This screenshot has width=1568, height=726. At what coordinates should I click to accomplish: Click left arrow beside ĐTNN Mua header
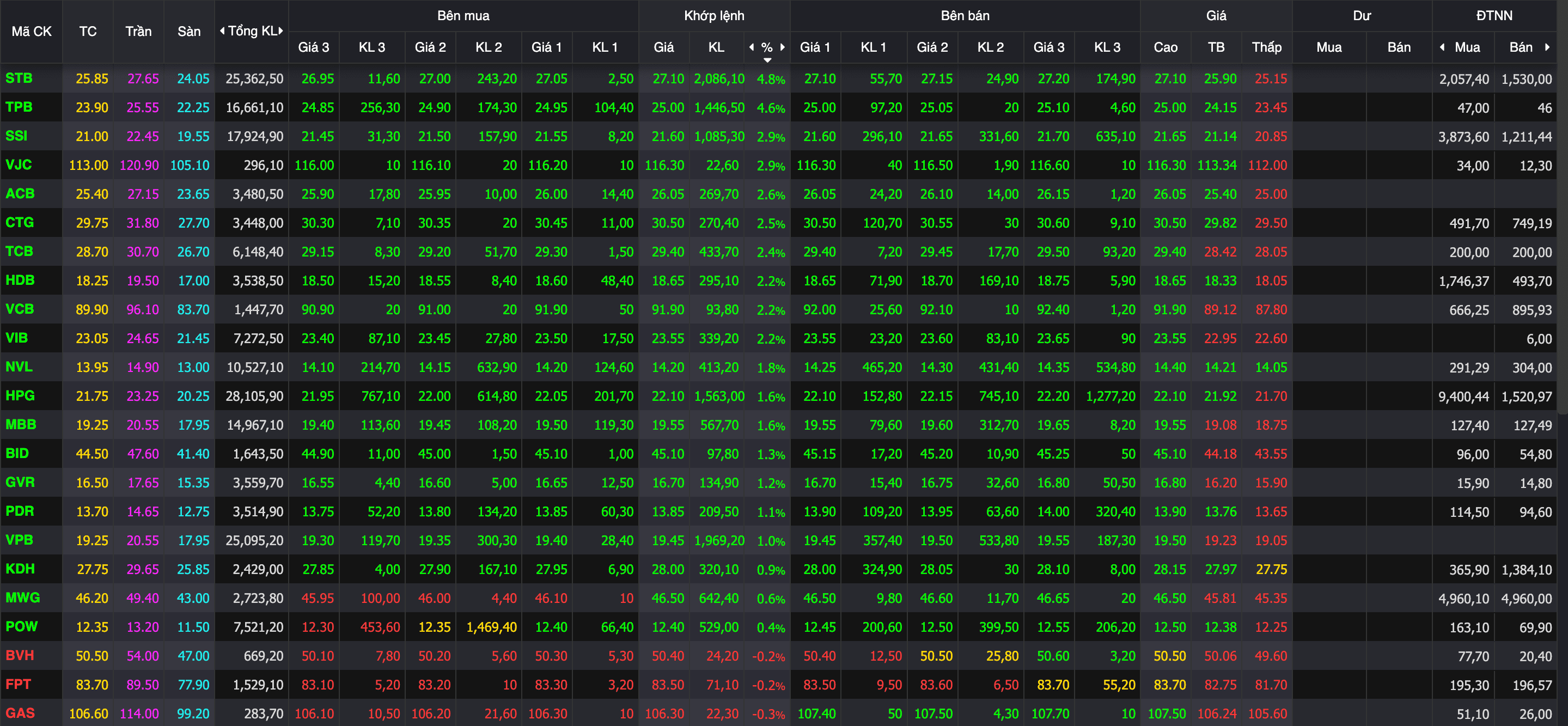pos(1442,47)
